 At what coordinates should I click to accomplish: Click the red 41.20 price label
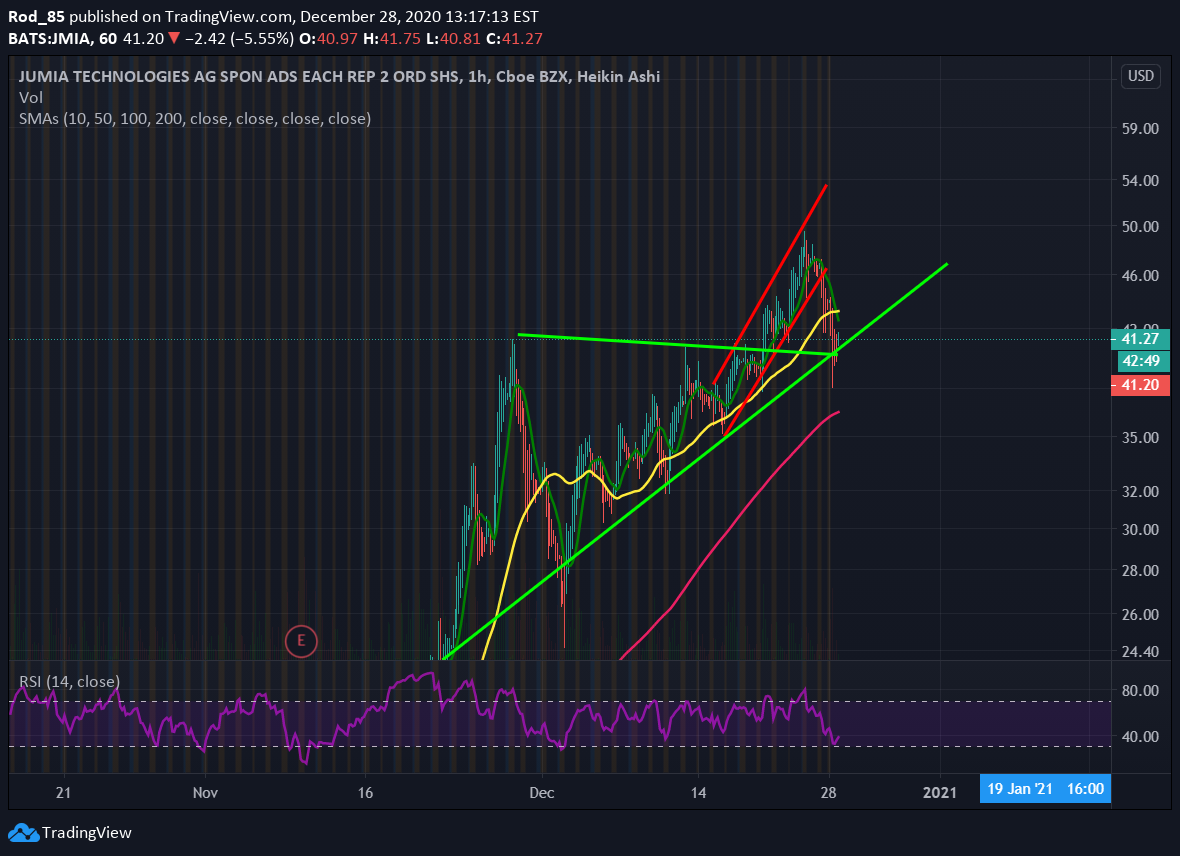tap(1140, 385)
